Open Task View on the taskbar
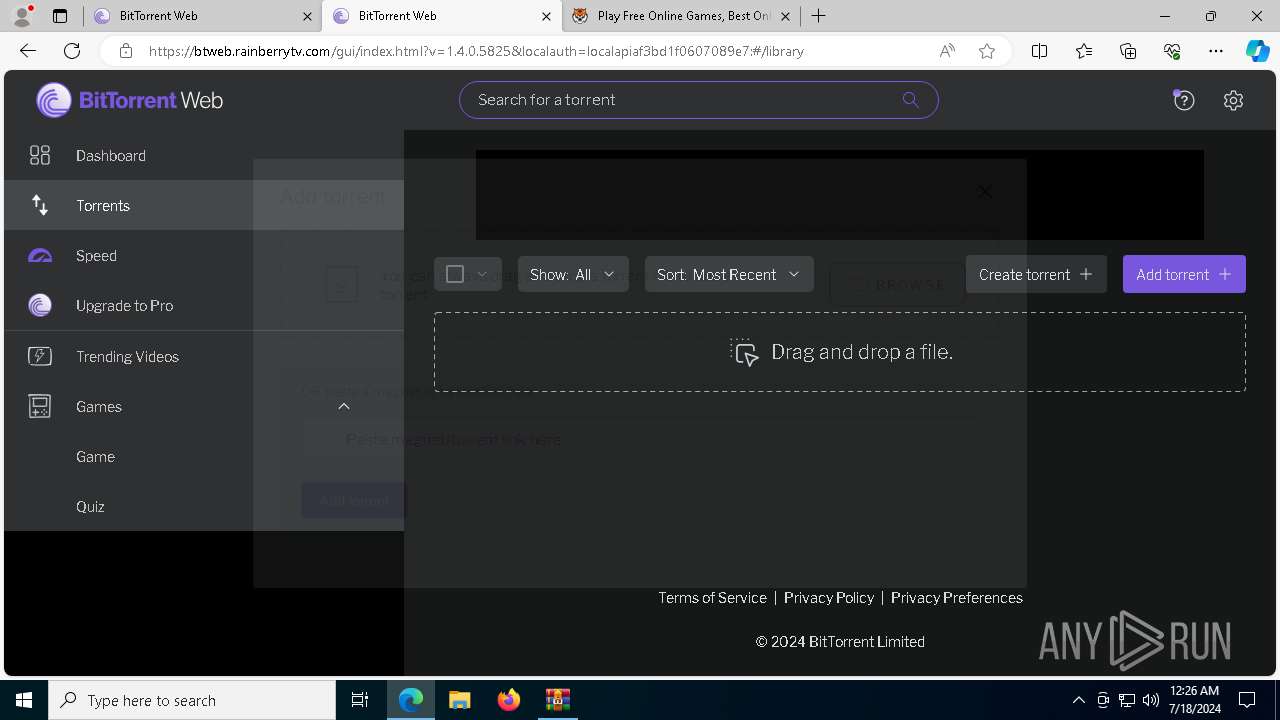 (360, 700)
